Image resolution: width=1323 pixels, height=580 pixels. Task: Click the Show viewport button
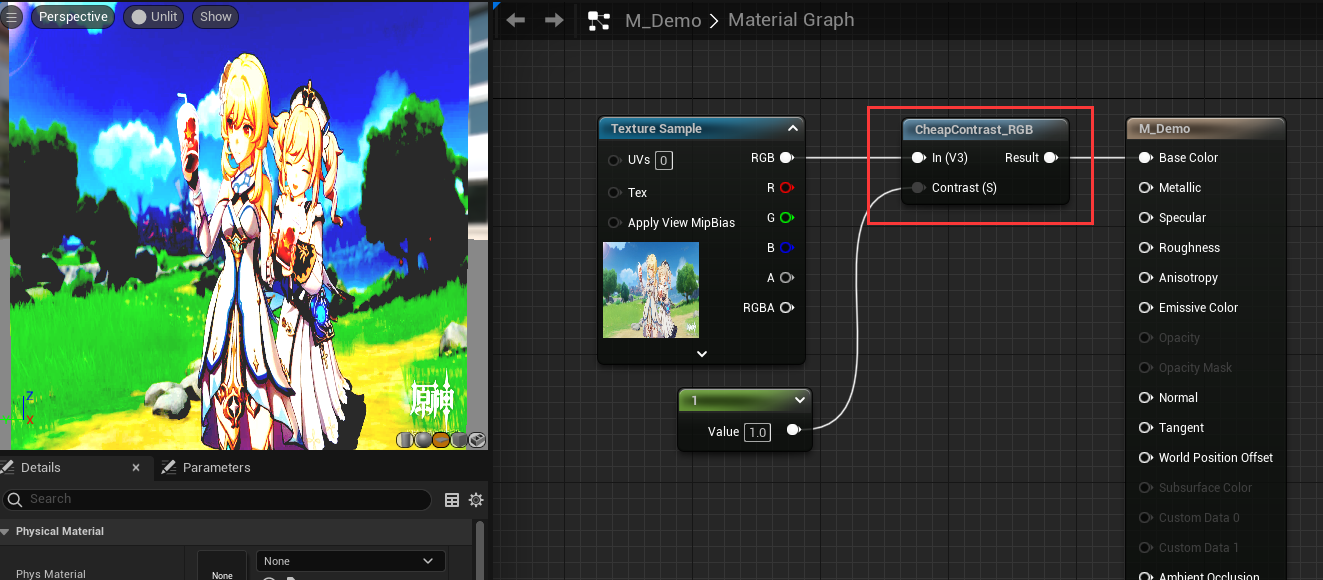coord(215,17)
